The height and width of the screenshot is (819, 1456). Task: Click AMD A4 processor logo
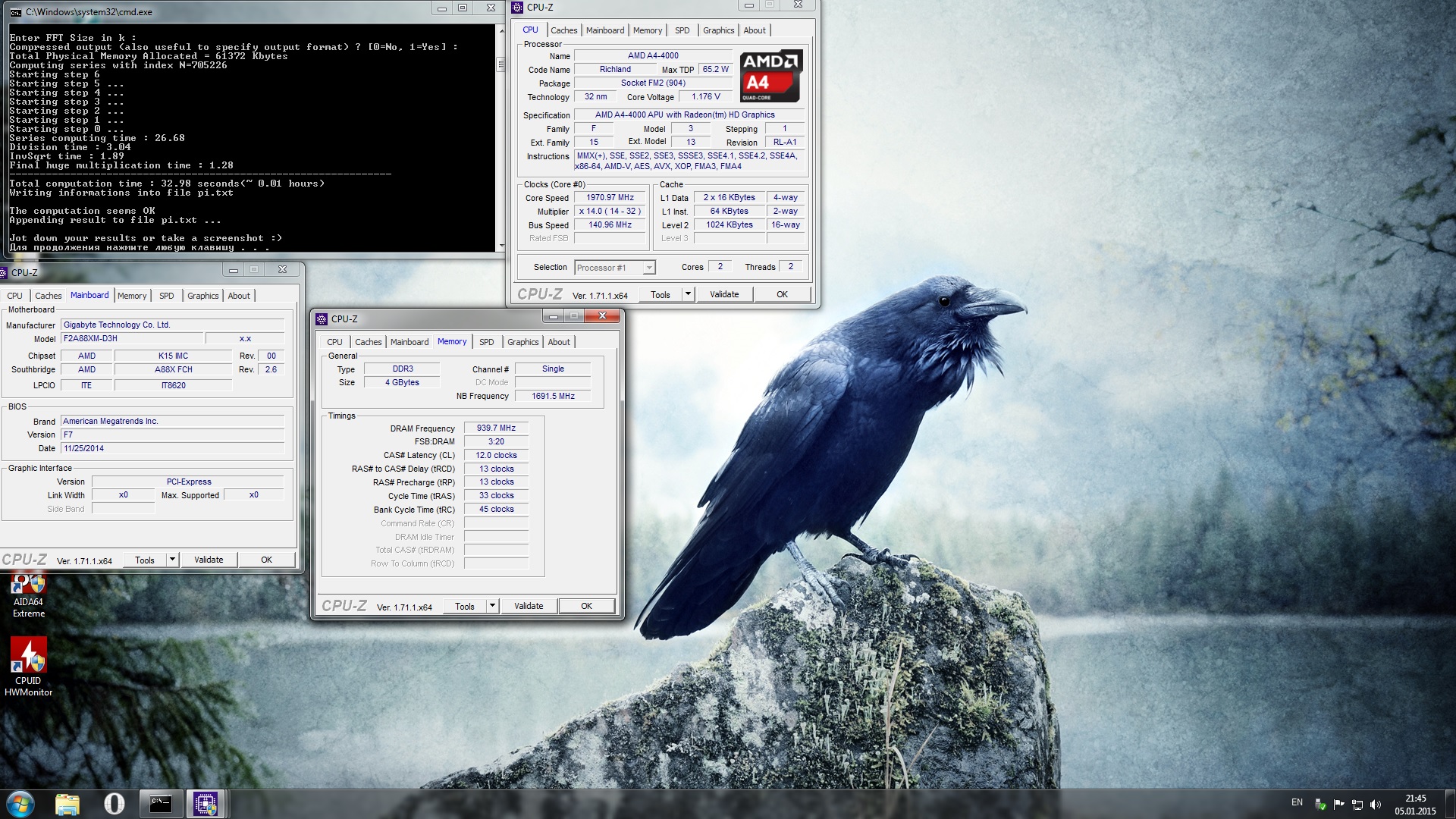click(770, 76)
